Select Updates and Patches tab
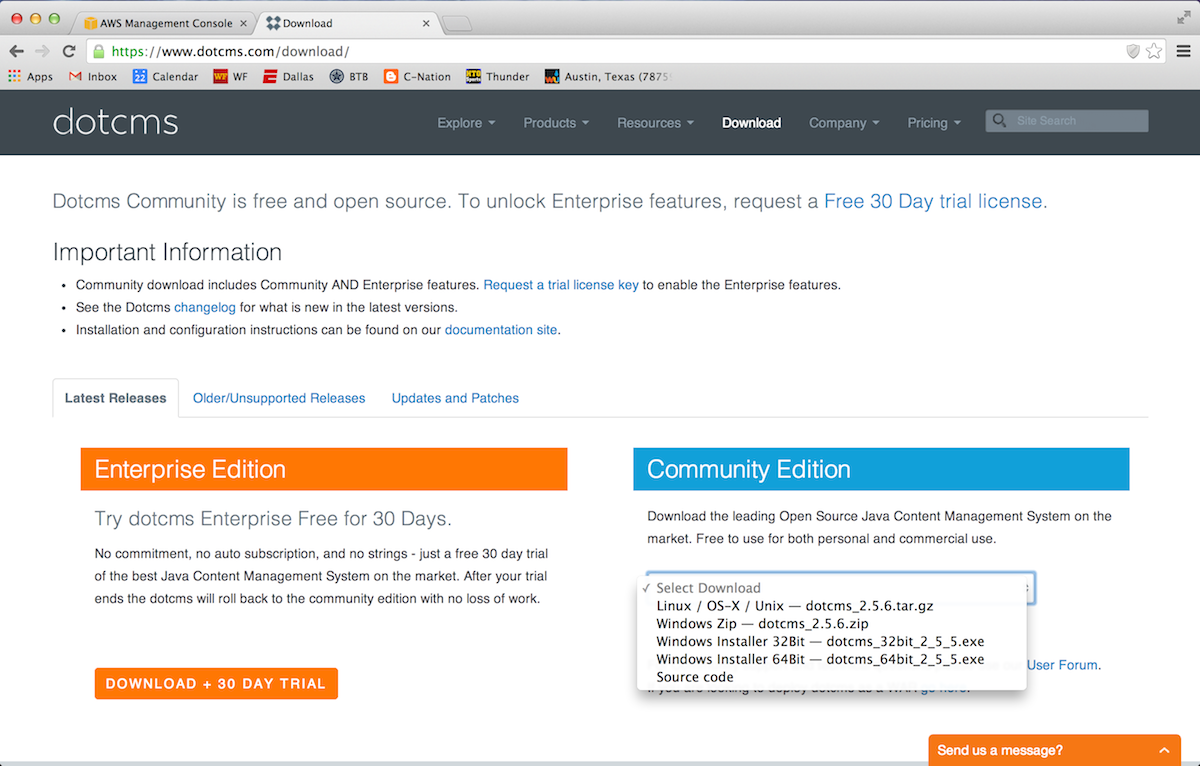1200x766 pixels. [455, 398]
